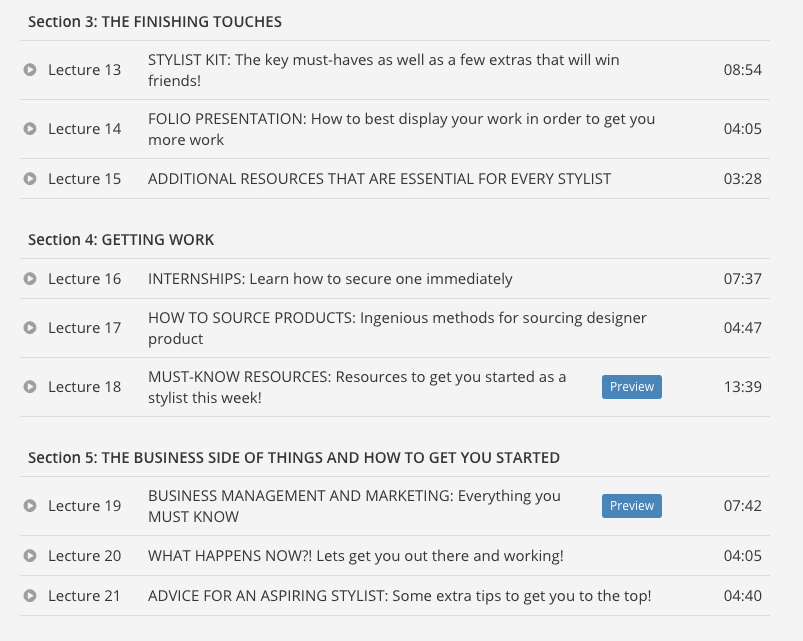Click the play icon beside Lecture 14
This screenshot has width=803, height=641.
coord(30,129)
